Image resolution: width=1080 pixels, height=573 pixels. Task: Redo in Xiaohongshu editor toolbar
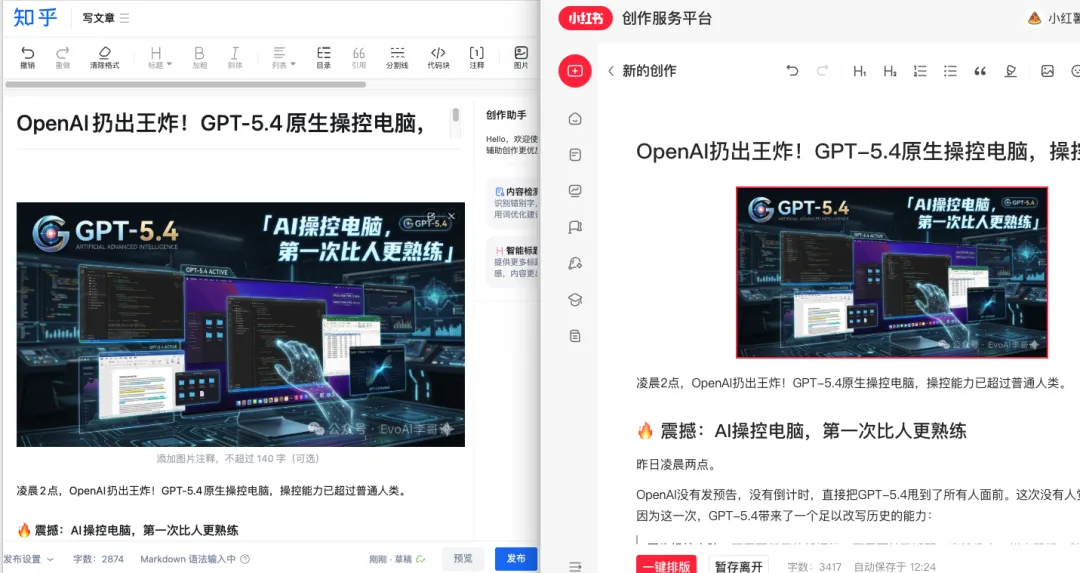(822, 71)
